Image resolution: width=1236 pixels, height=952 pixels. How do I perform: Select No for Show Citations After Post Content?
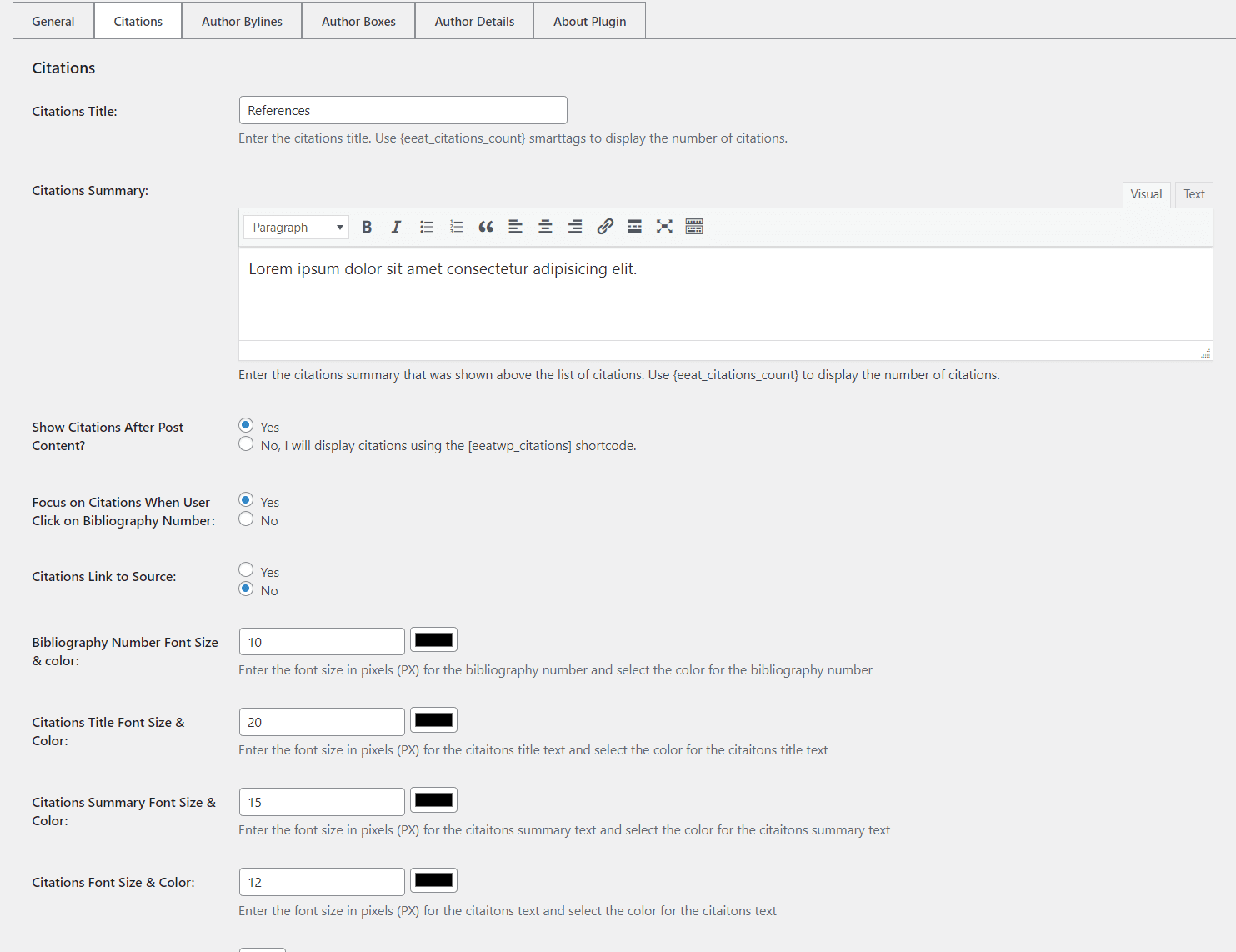click(246, 444)
